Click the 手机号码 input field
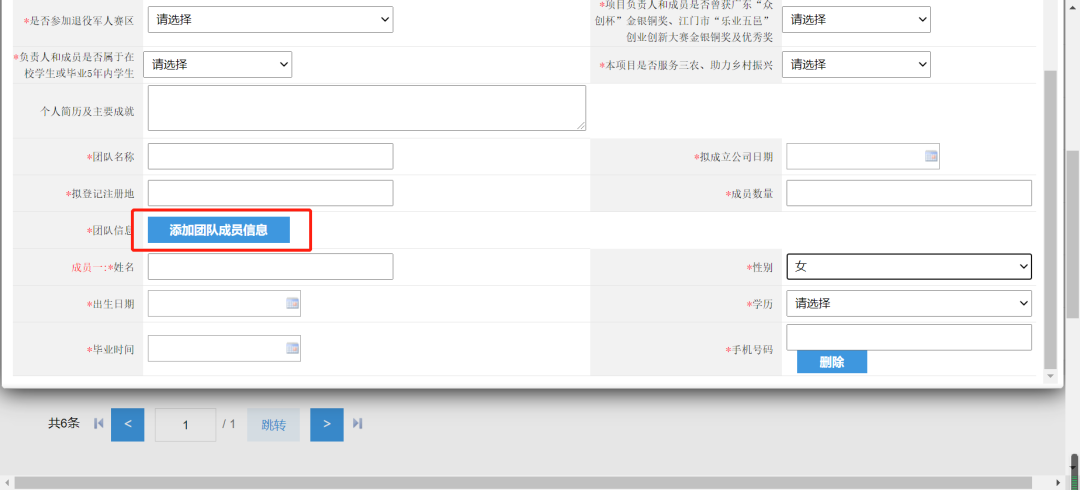 [909, 337]
